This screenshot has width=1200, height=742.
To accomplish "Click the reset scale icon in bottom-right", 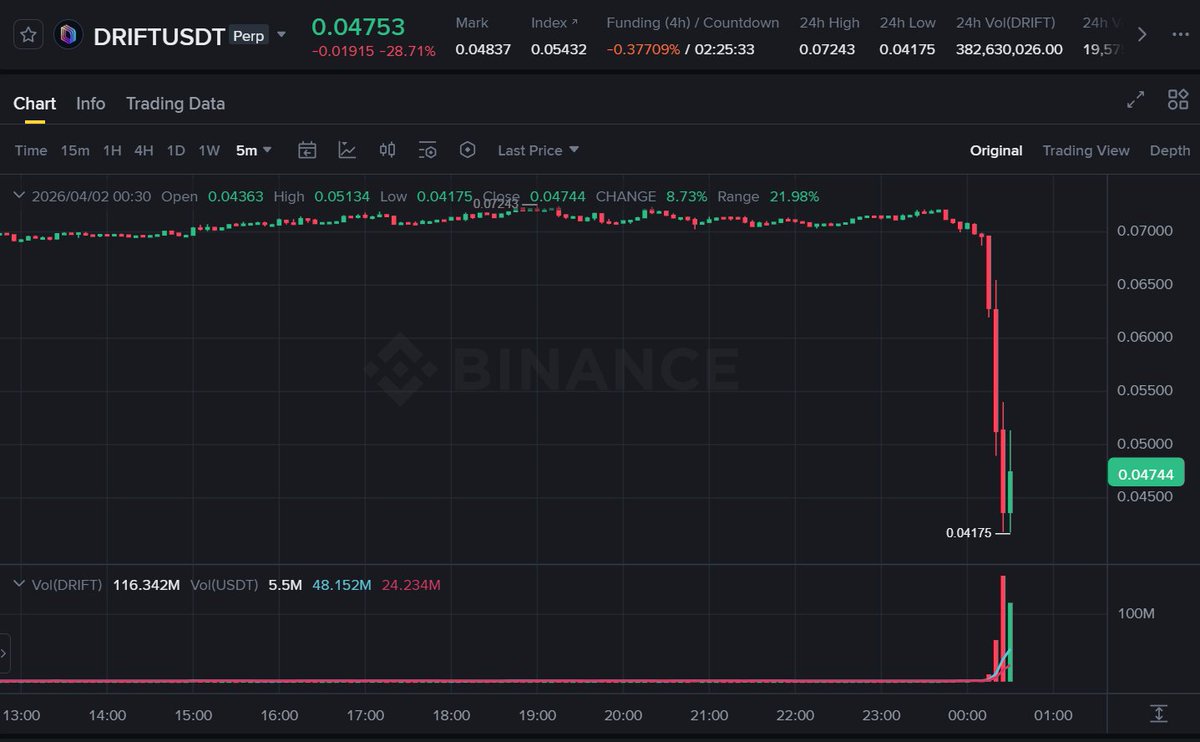I will pos(1158,713).
